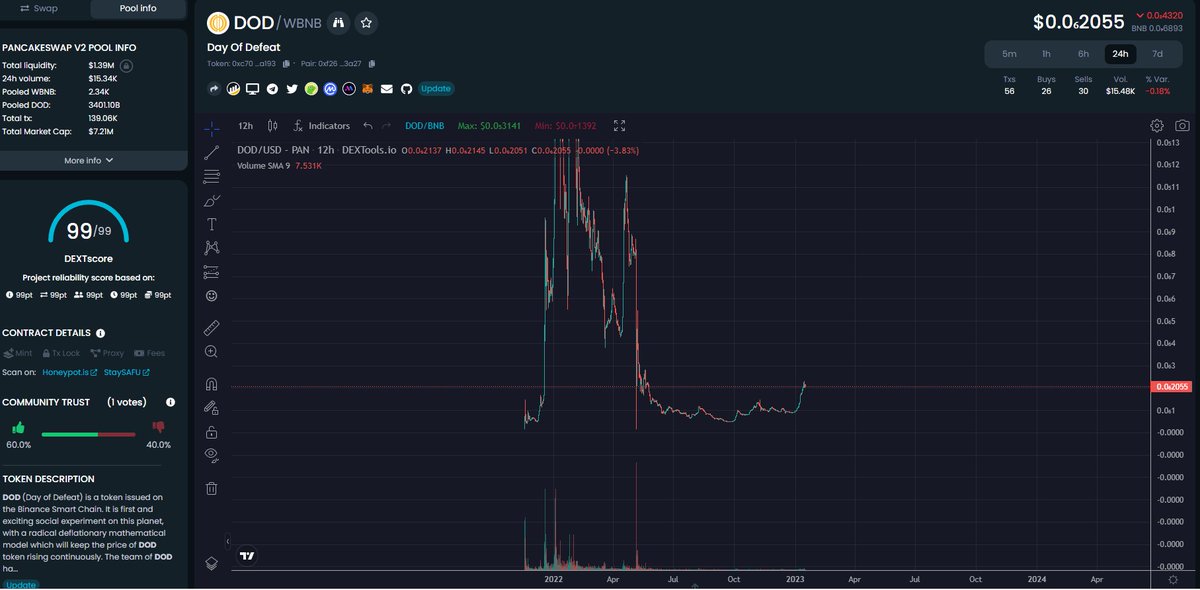The width and height of the screenshot is (1200, 590).
Task: Collapse the drawing toolbar with small arrow
Action: coord(230,541)
